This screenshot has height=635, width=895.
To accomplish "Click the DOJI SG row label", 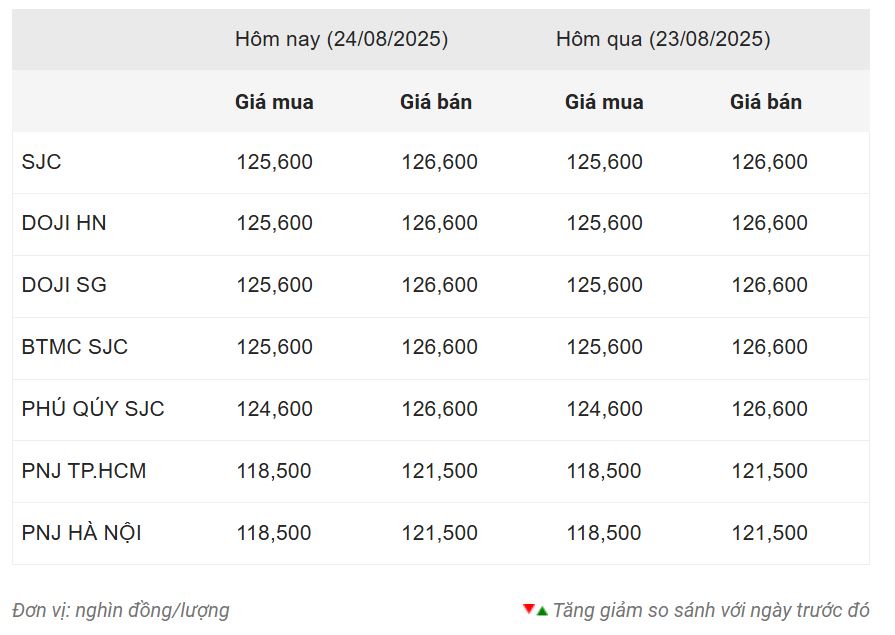I will point(64,285).
